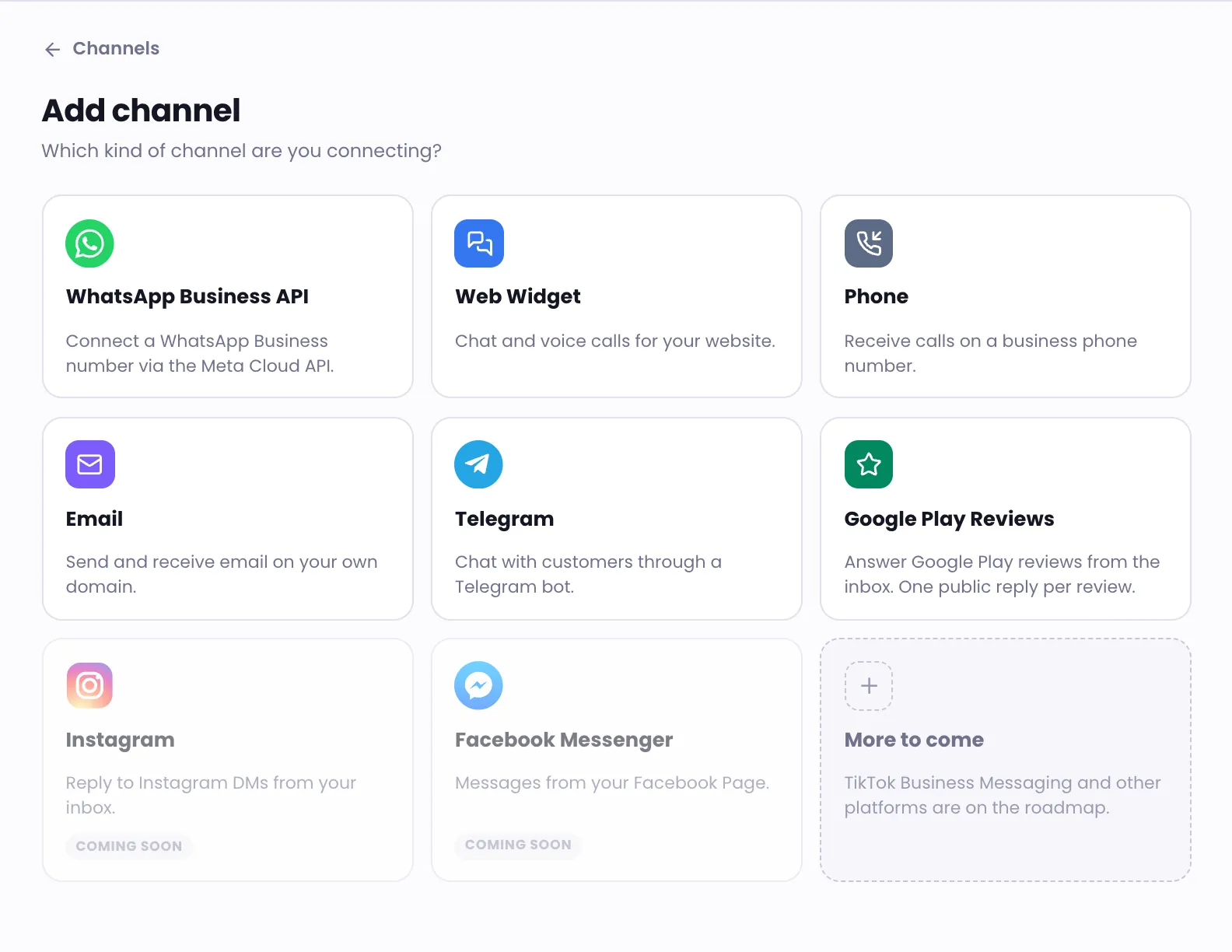The width and height of the screenshot is (1232, 952).
Task: Click the Instagram camera icon
Action: [89, 685]
